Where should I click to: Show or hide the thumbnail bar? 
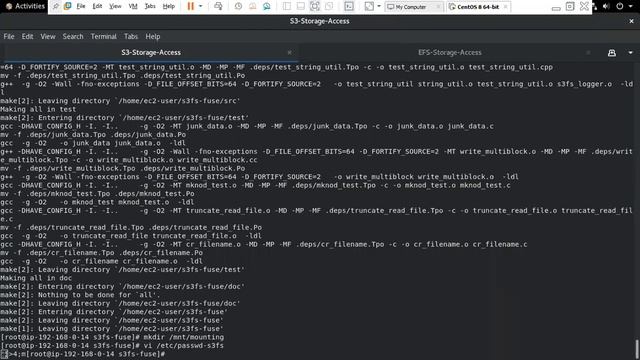[x=301, y=7]
